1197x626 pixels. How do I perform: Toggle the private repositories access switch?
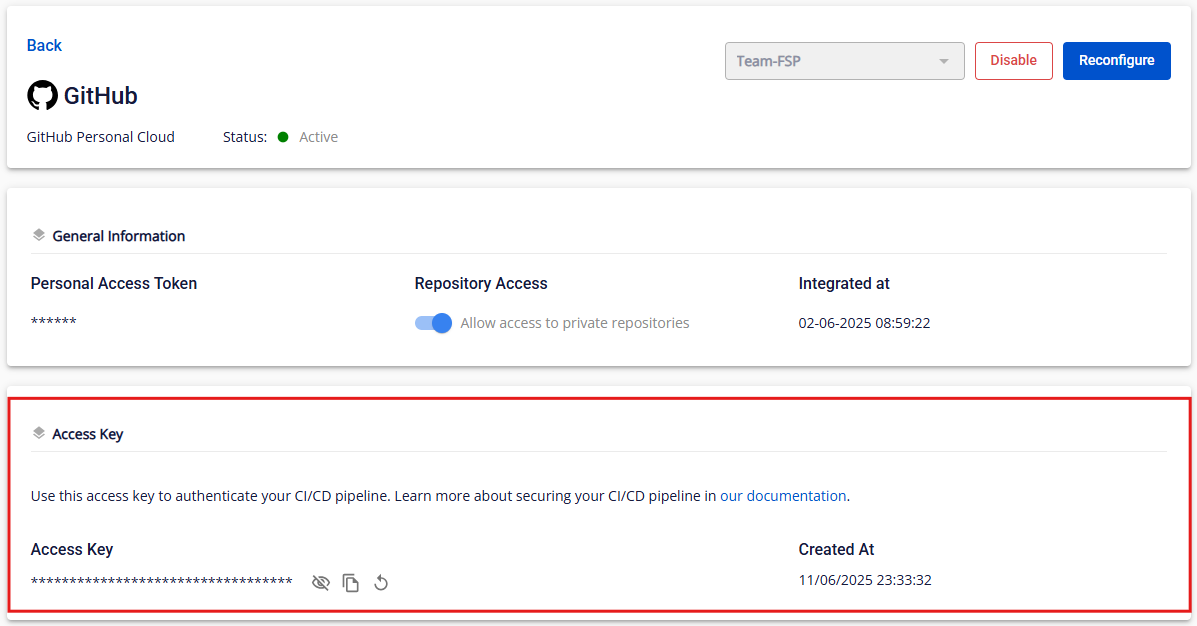point(433,323)
